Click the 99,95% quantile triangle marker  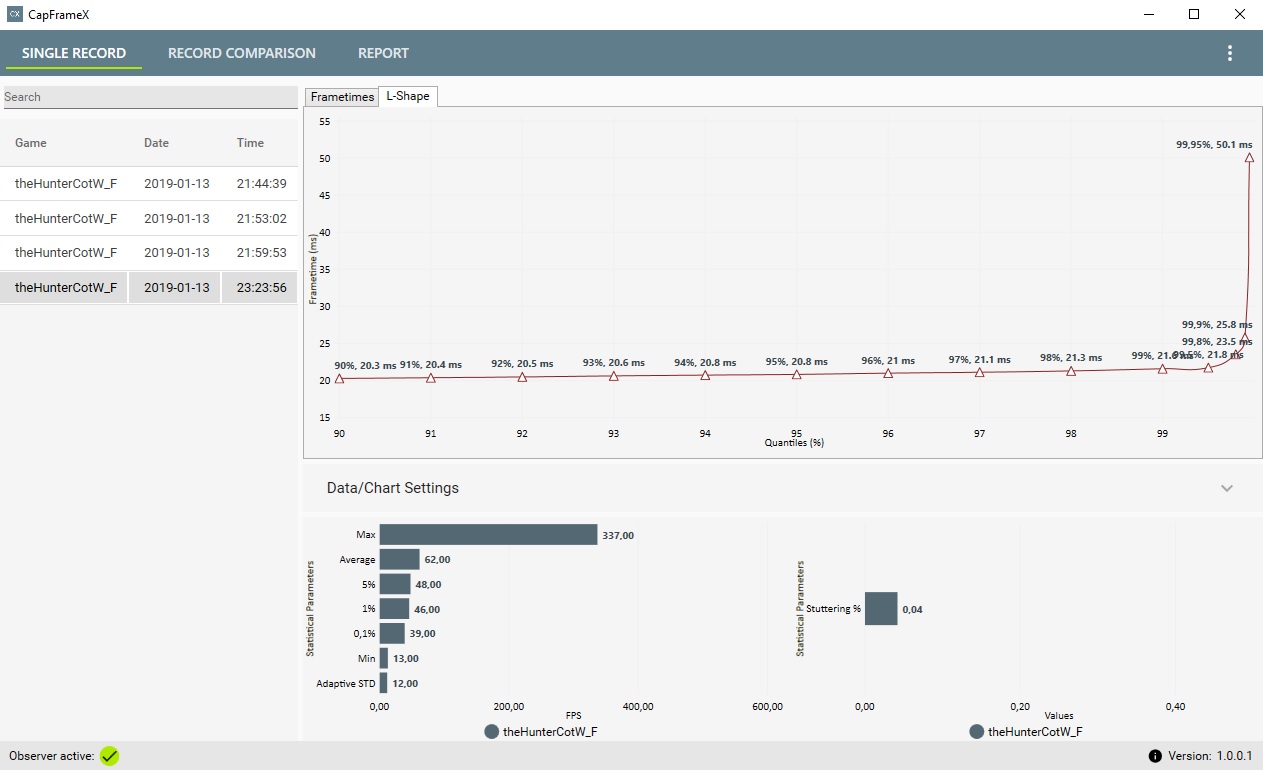[1249, 157]
